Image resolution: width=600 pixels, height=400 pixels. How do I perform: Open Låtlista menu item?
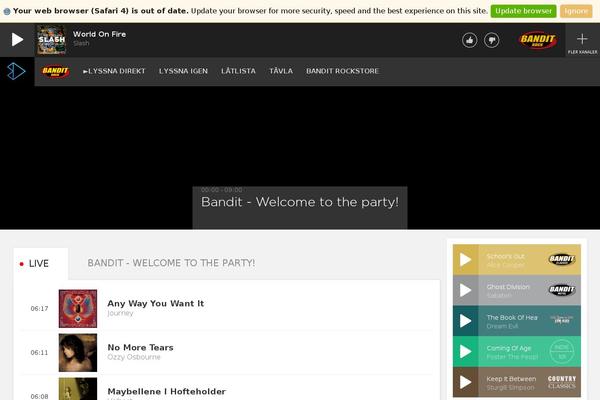238,71
